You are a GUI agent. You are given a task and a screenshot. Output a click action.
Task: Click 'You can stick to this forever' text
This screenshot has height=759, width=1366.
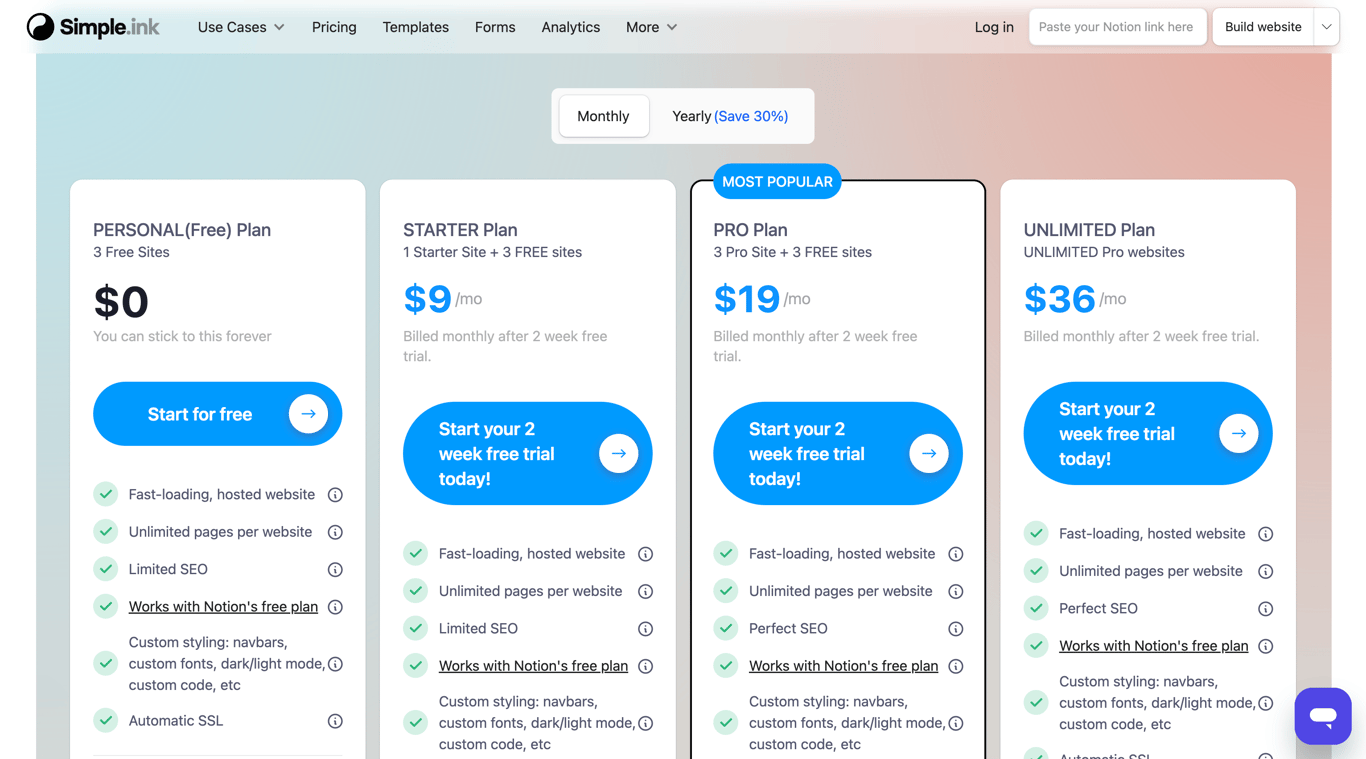coord(182,337)
